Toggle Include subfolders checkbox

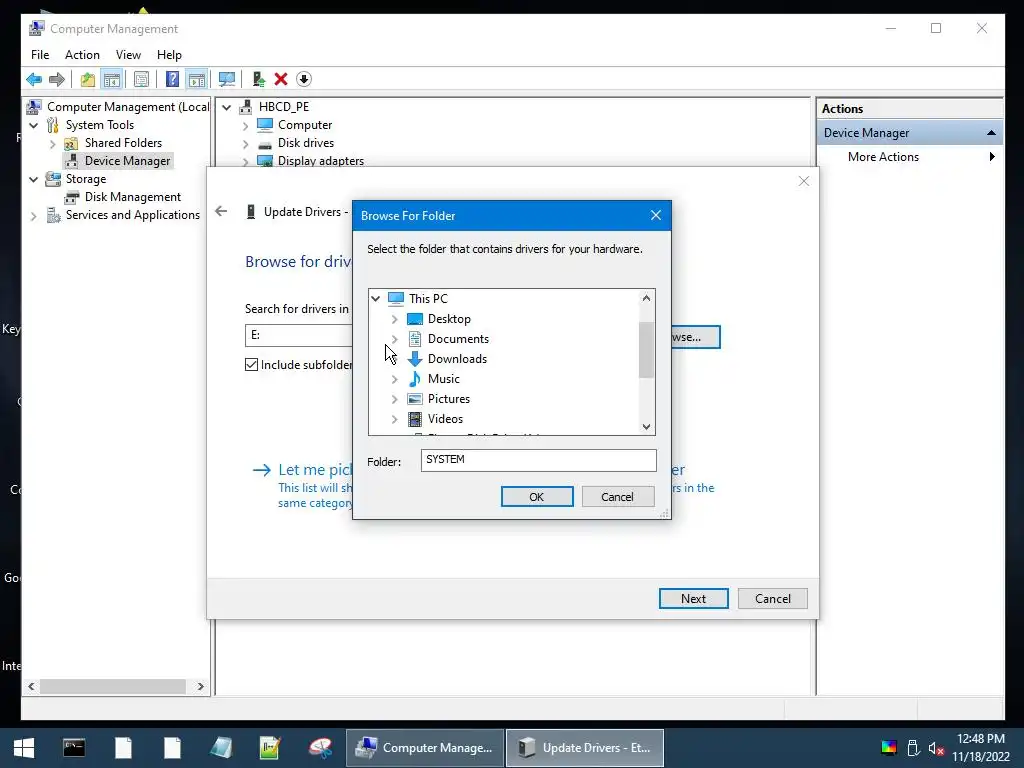(251, 364)
